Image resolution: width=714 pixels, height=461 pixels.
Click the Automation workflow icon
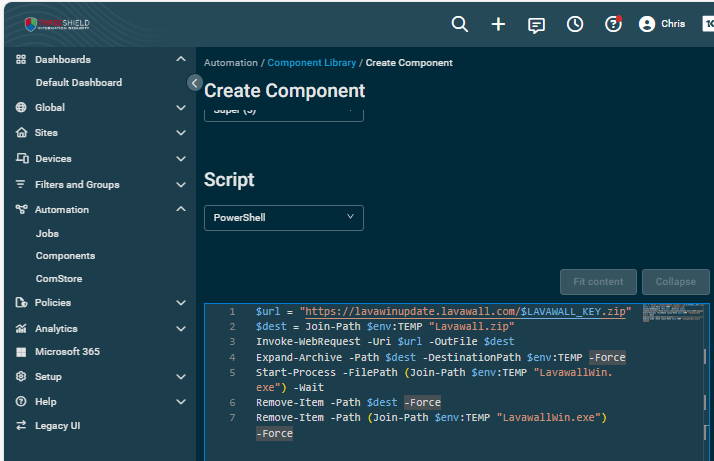pos(21,210)
